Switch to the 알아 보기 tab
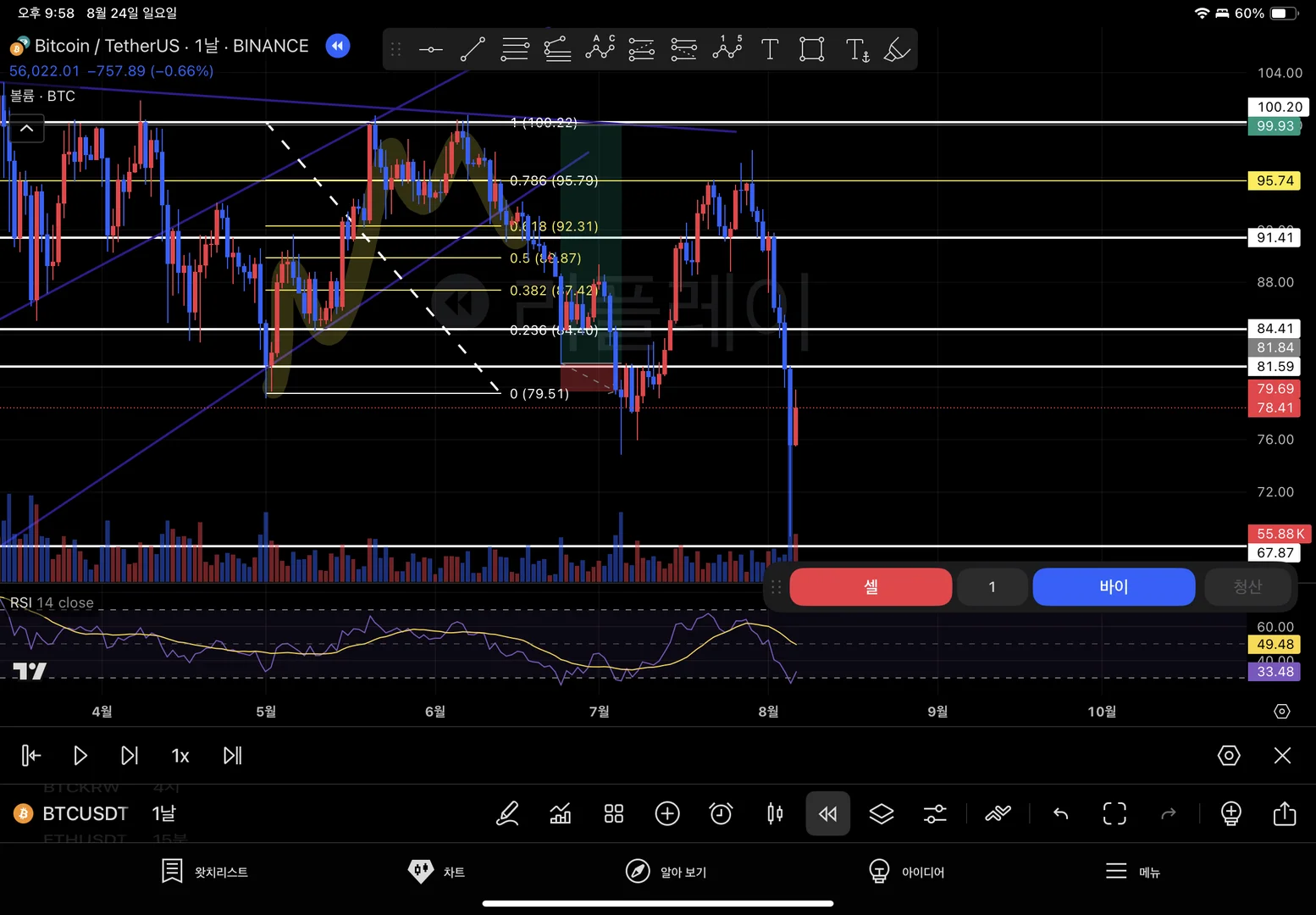Image resolution: width=1316 pixels, height=915 pixels. click(666, 871)
